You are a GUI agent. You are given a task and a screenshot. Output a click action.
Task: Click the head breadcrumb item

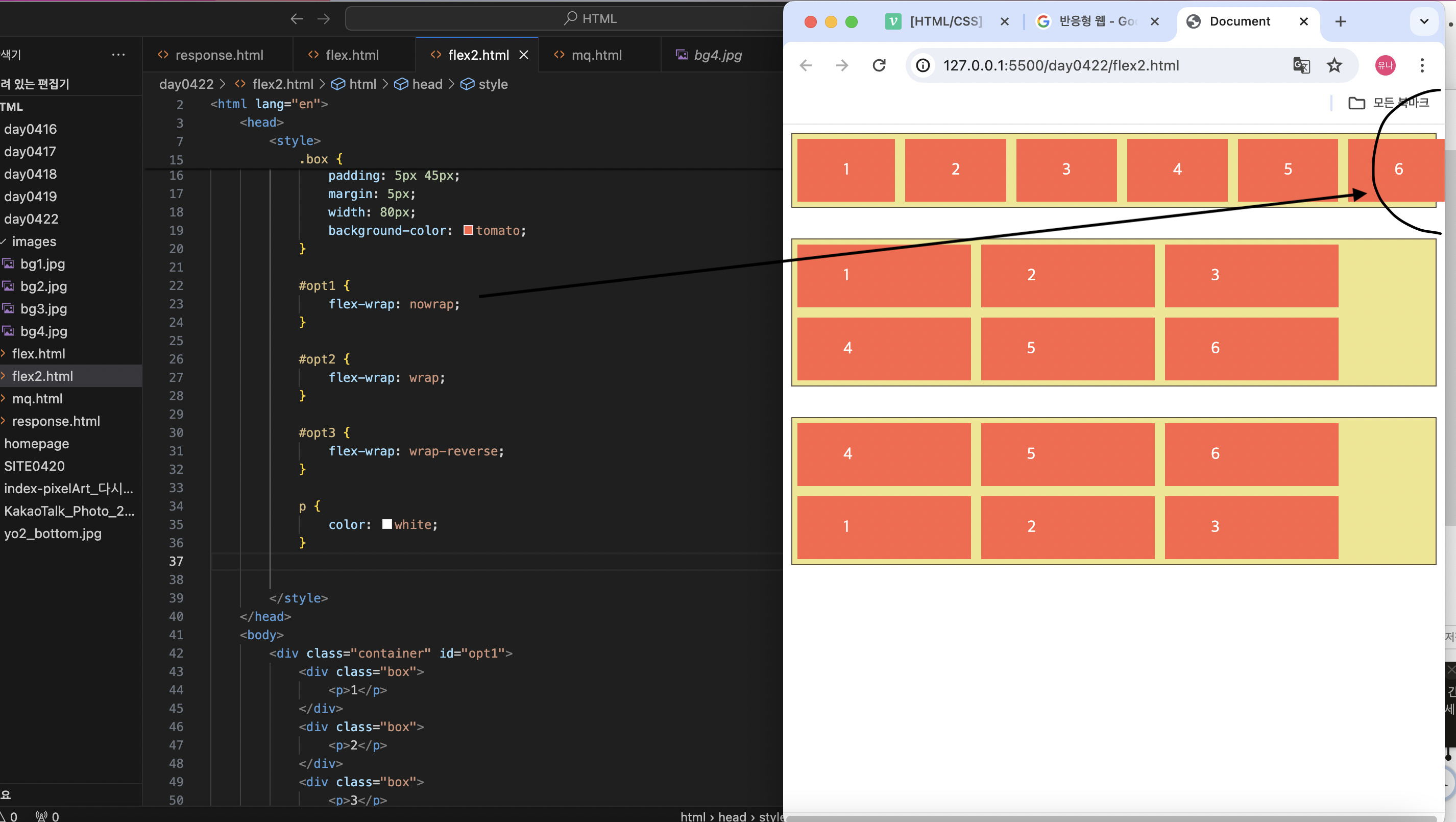tap(427, 84)
